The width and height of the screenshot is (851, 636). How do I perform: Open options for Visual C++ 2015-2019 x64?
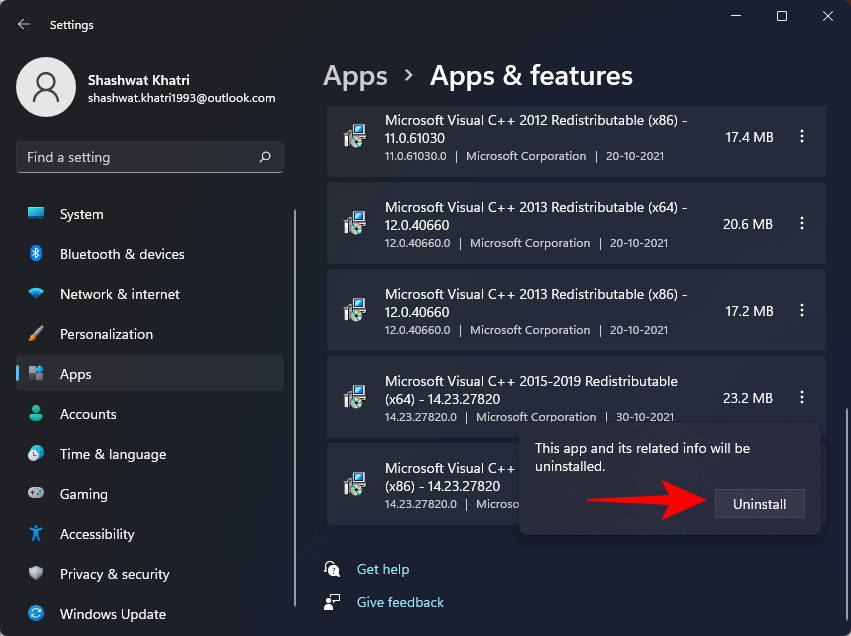[x=802, y=398]
